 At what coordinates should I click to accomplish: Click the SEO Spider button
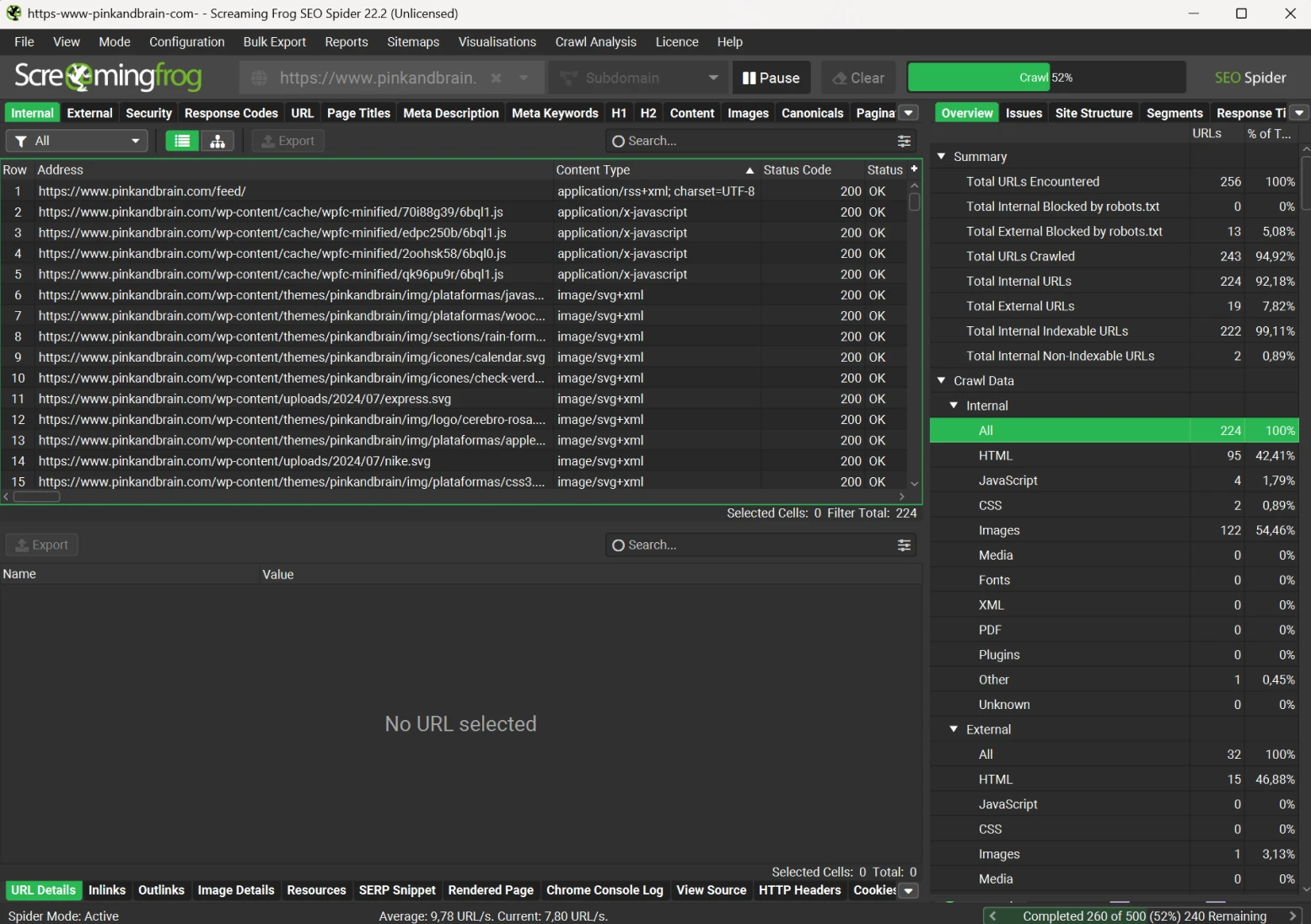pyautogui.click(x=1250, y=78)
